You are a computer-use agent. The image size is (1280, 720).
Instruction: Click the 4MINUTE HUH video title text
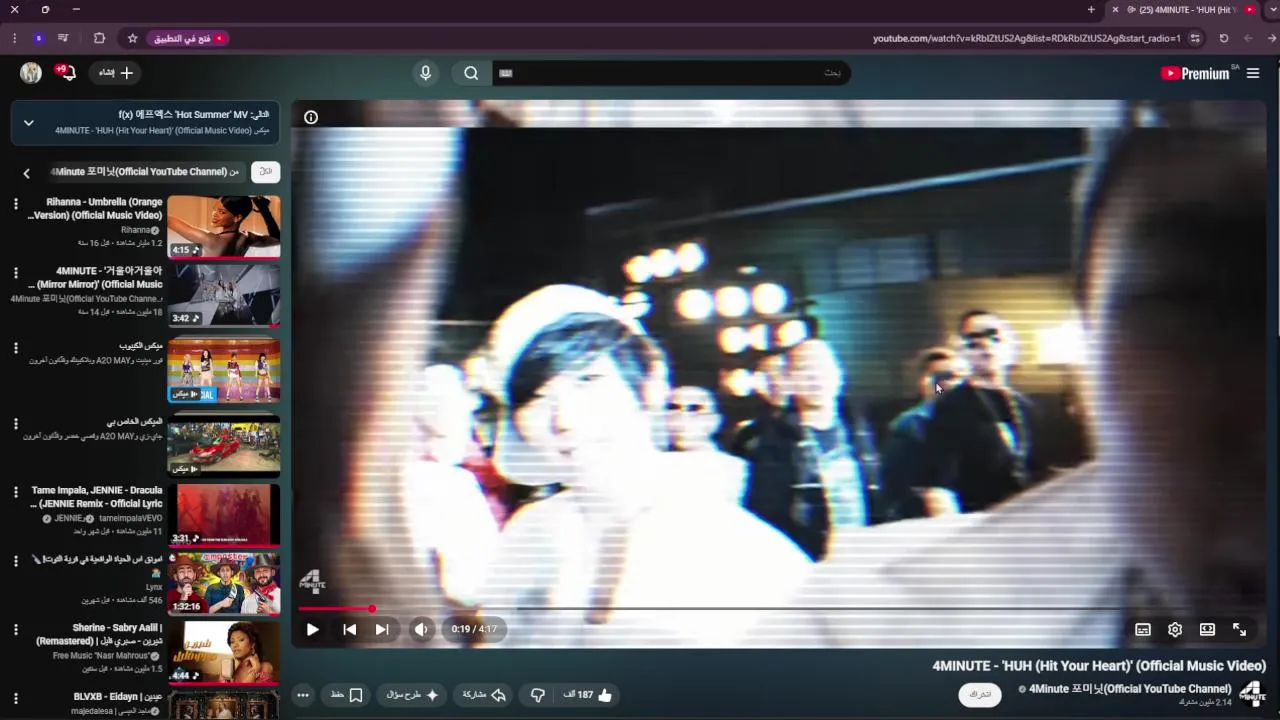point(1099,666)
